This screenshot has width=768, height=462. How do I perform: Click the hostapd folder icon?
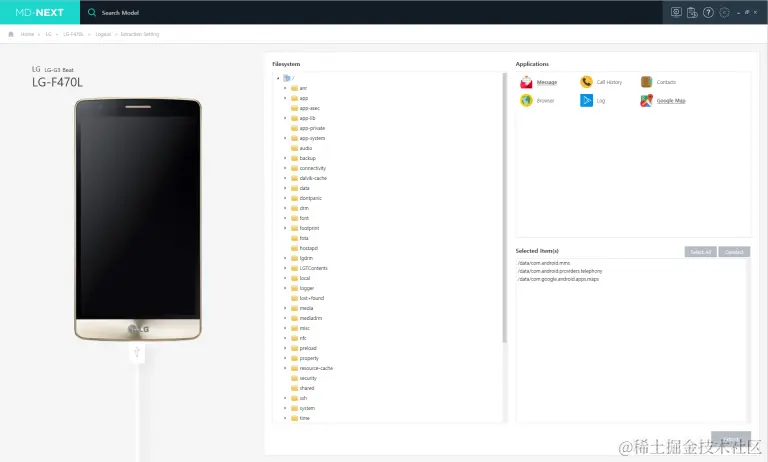click(x=294, y=248)
